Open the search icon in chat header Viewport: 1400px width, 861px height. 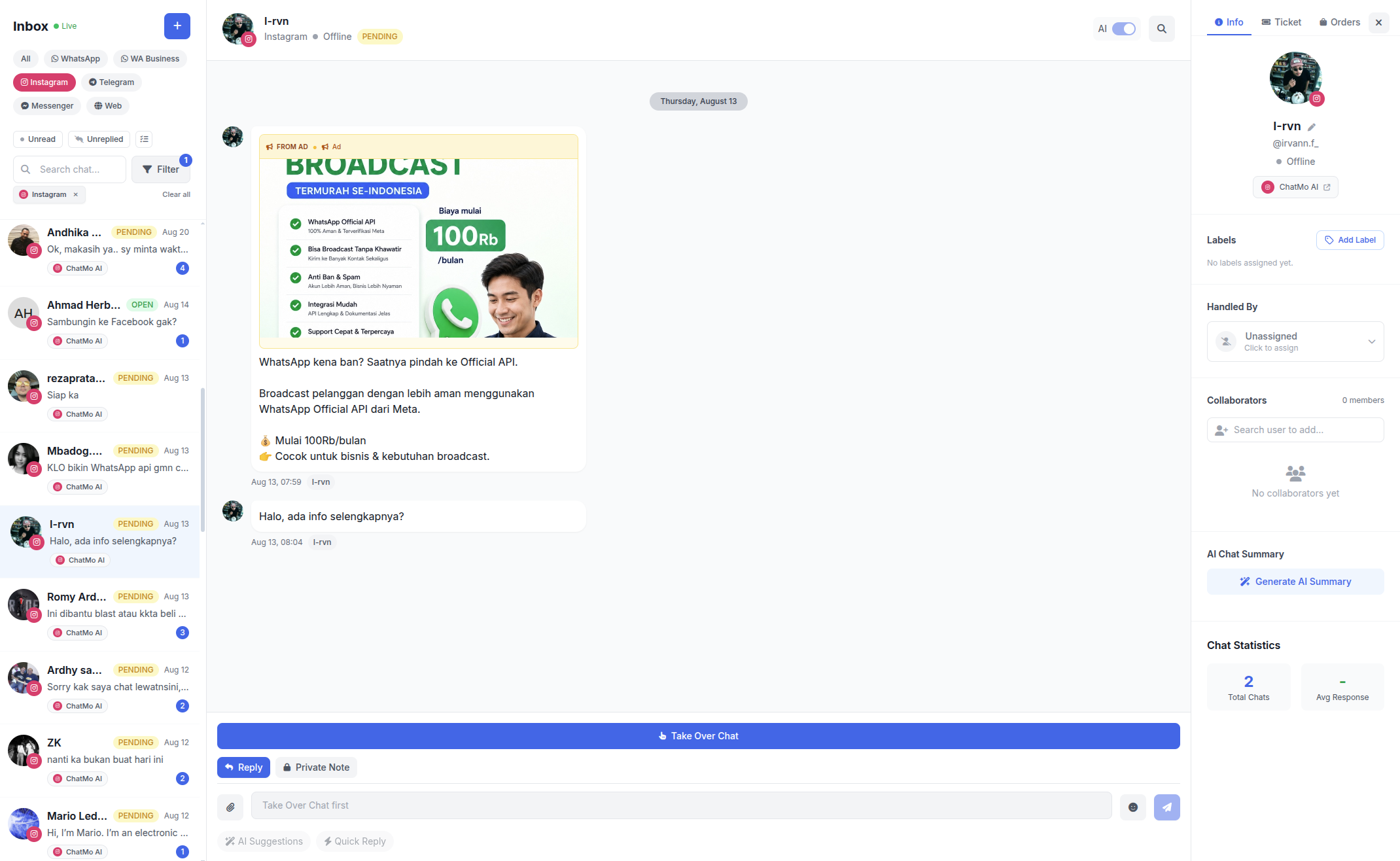coord(1162,29)
